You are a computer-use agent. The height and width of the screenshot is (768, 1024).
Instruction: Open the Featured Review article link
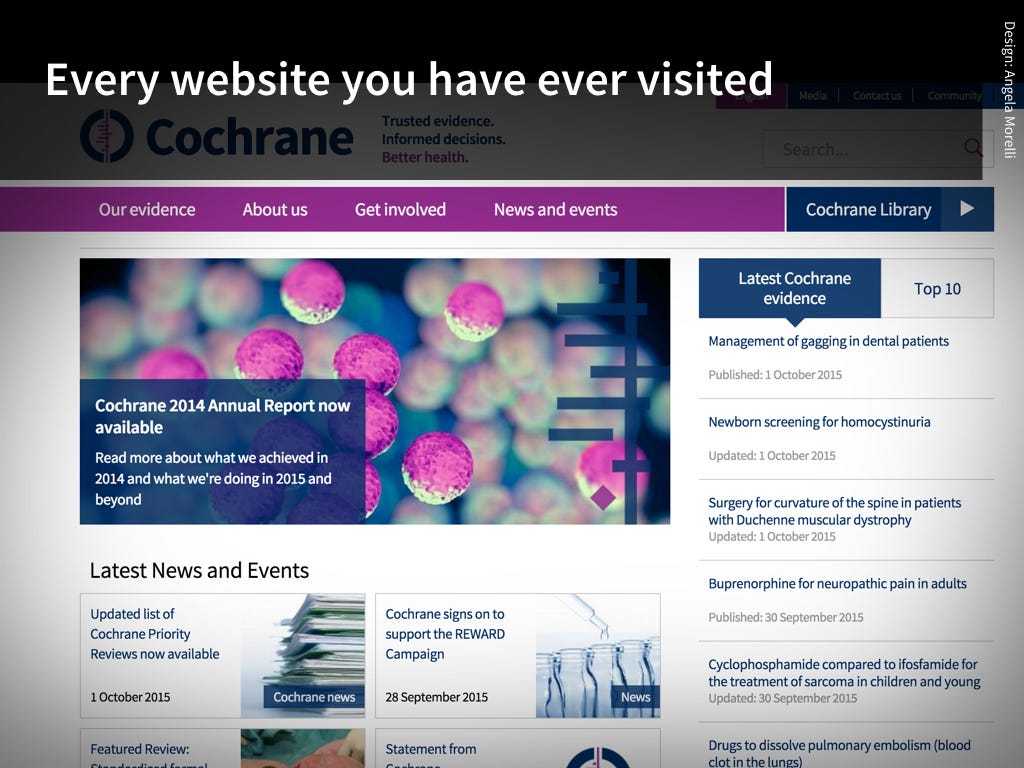[149, 756]
